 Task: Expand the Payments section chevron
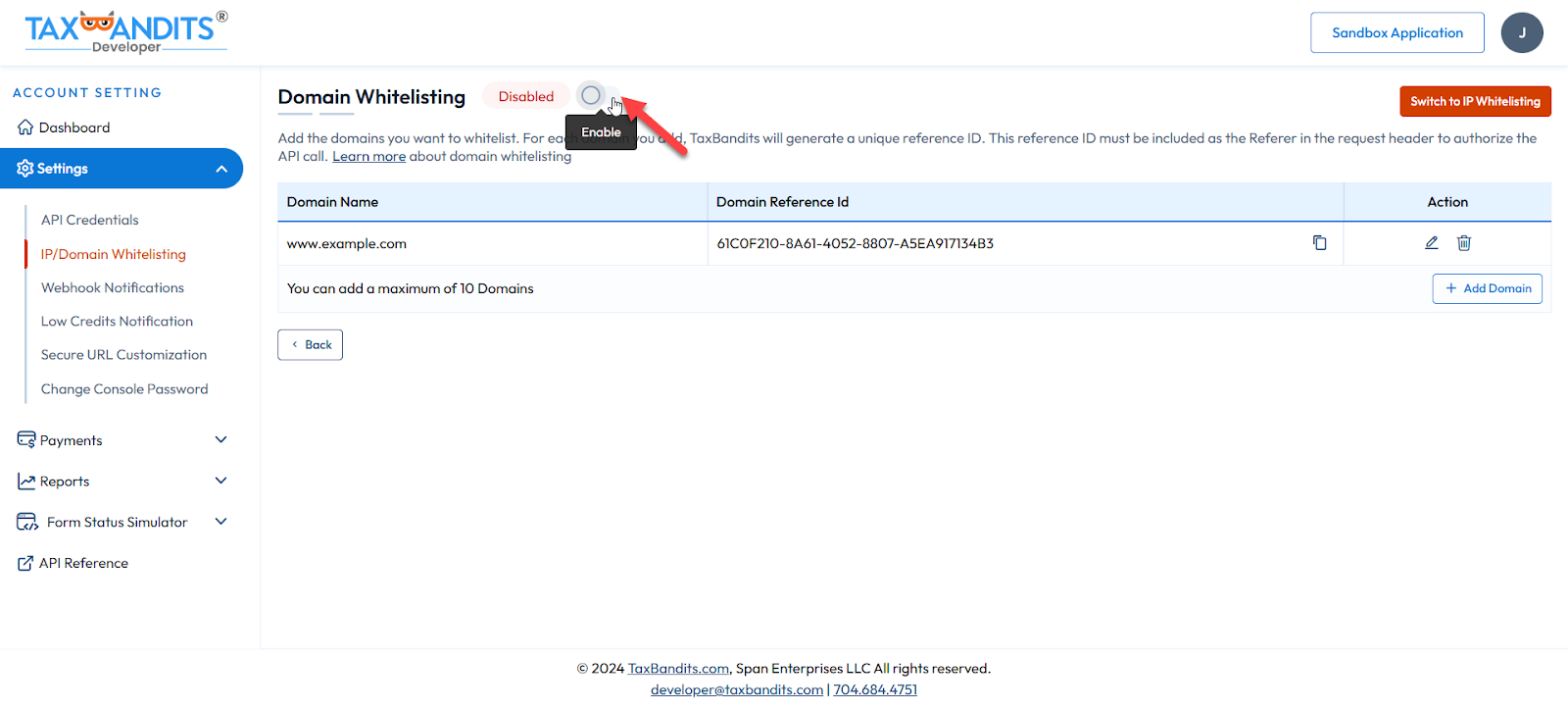click(x=220, y=439)
